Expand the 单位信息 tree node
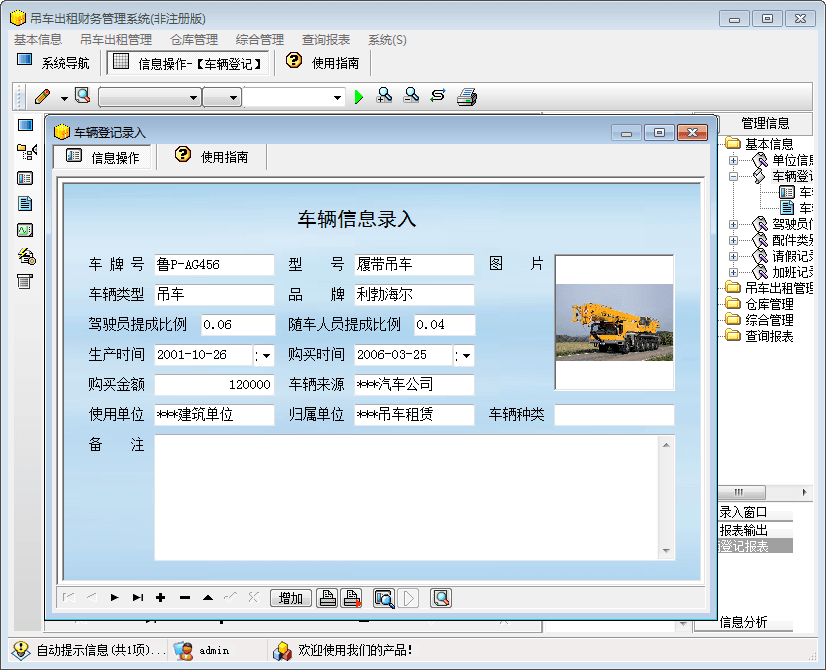This screenshot has width=826, height=670. pos(733,160)
